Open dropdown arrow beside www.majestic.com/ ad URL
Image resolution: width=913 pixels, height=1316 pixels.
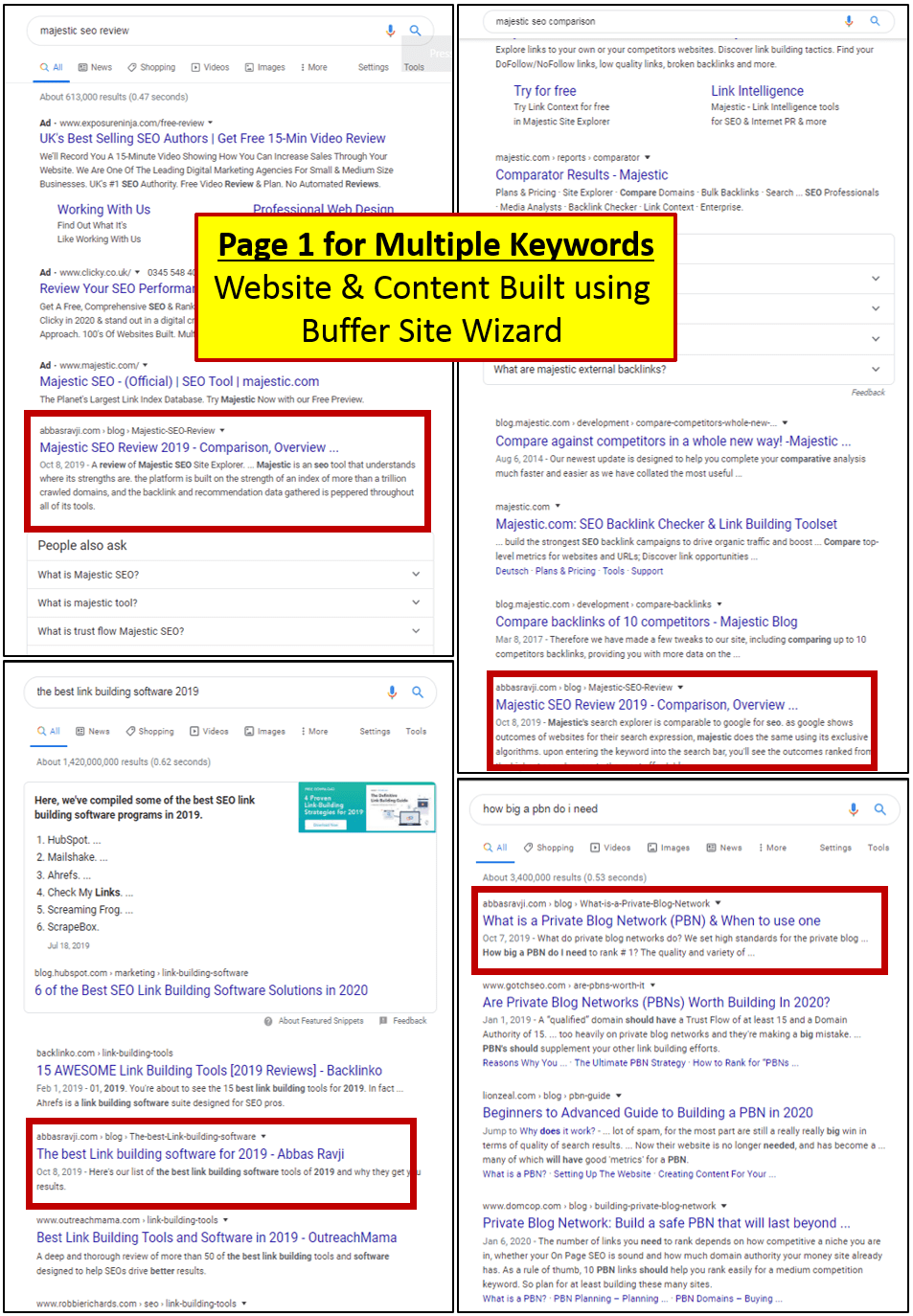click(146, 365)
